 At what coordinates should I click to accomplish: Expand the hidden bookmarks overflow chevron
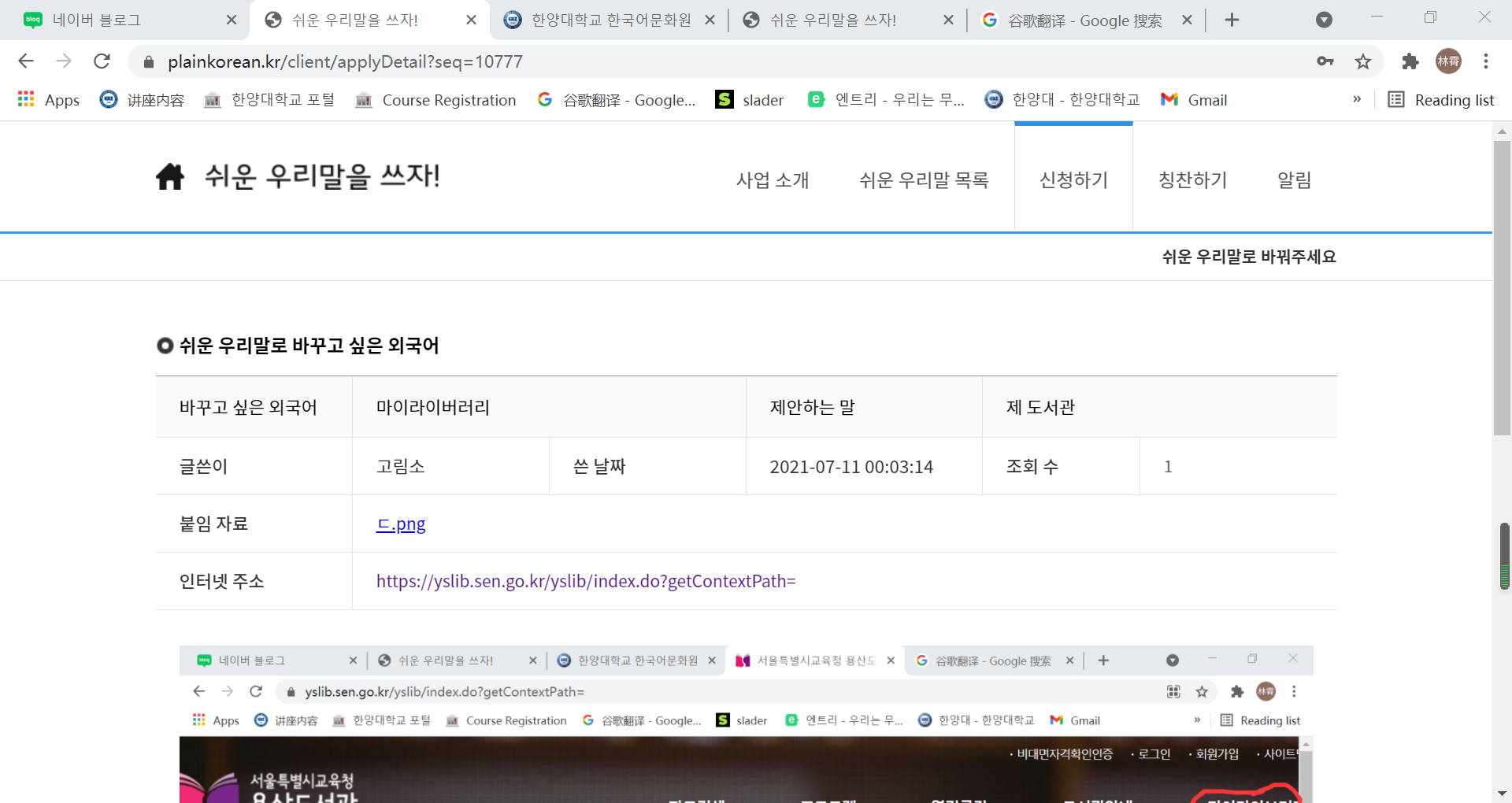(x=1357, y=99)
